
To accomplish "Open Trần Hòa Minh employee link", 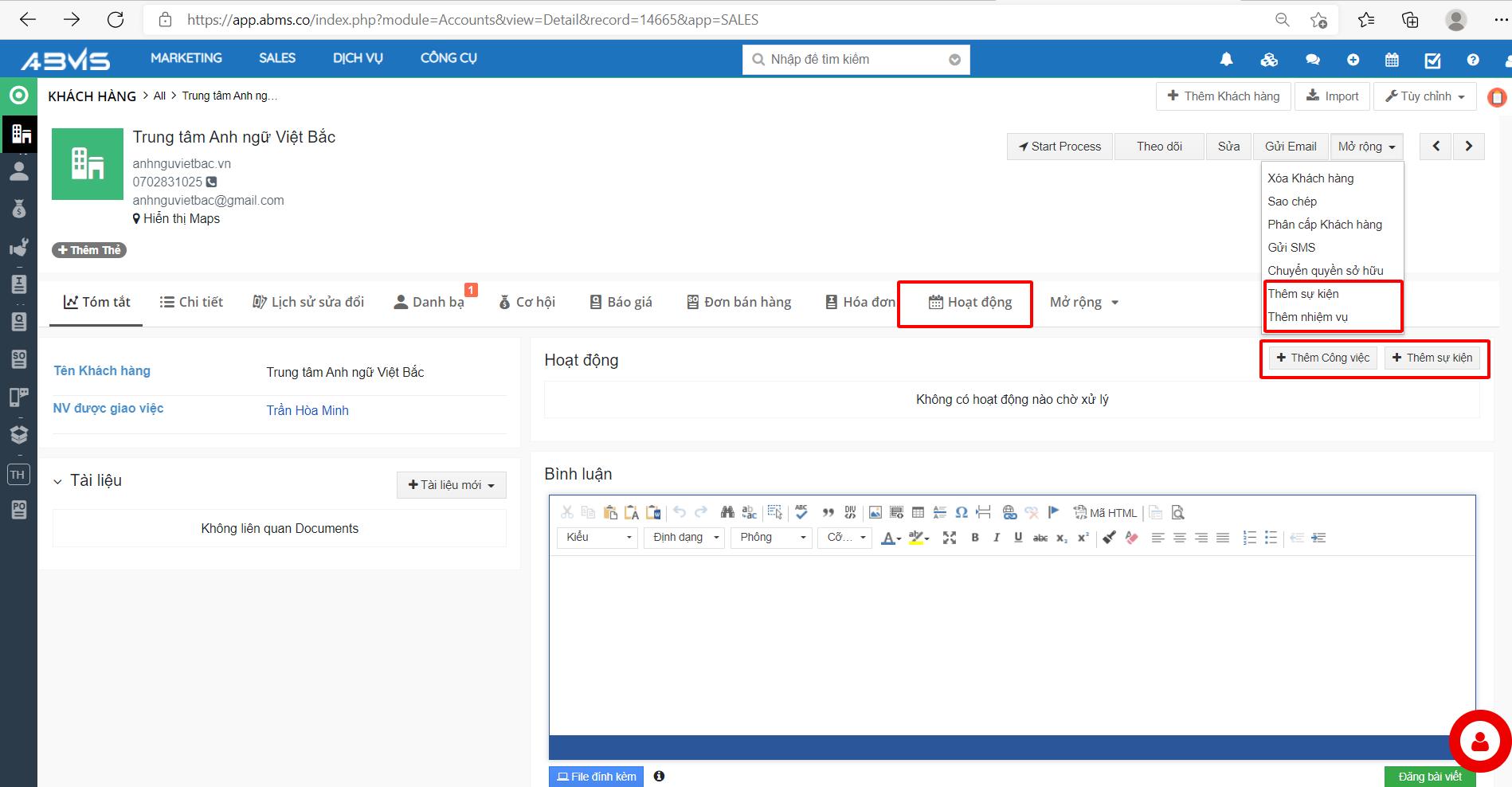I will pos(307,411).
